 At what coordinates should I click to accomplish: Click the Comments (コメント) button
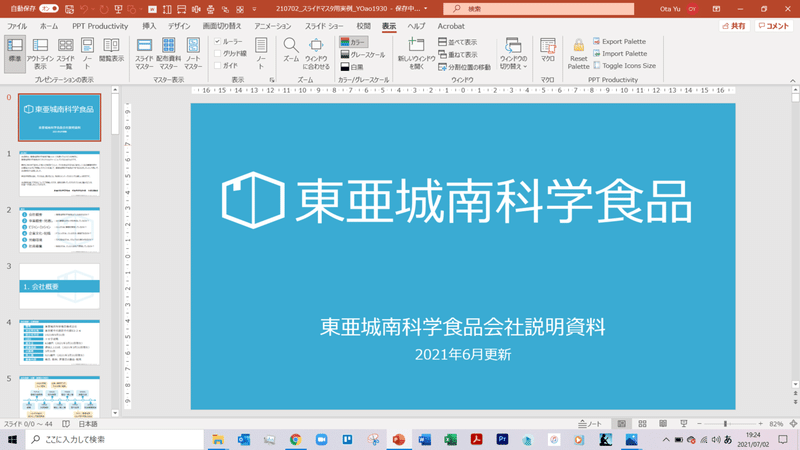coord(774,26)
